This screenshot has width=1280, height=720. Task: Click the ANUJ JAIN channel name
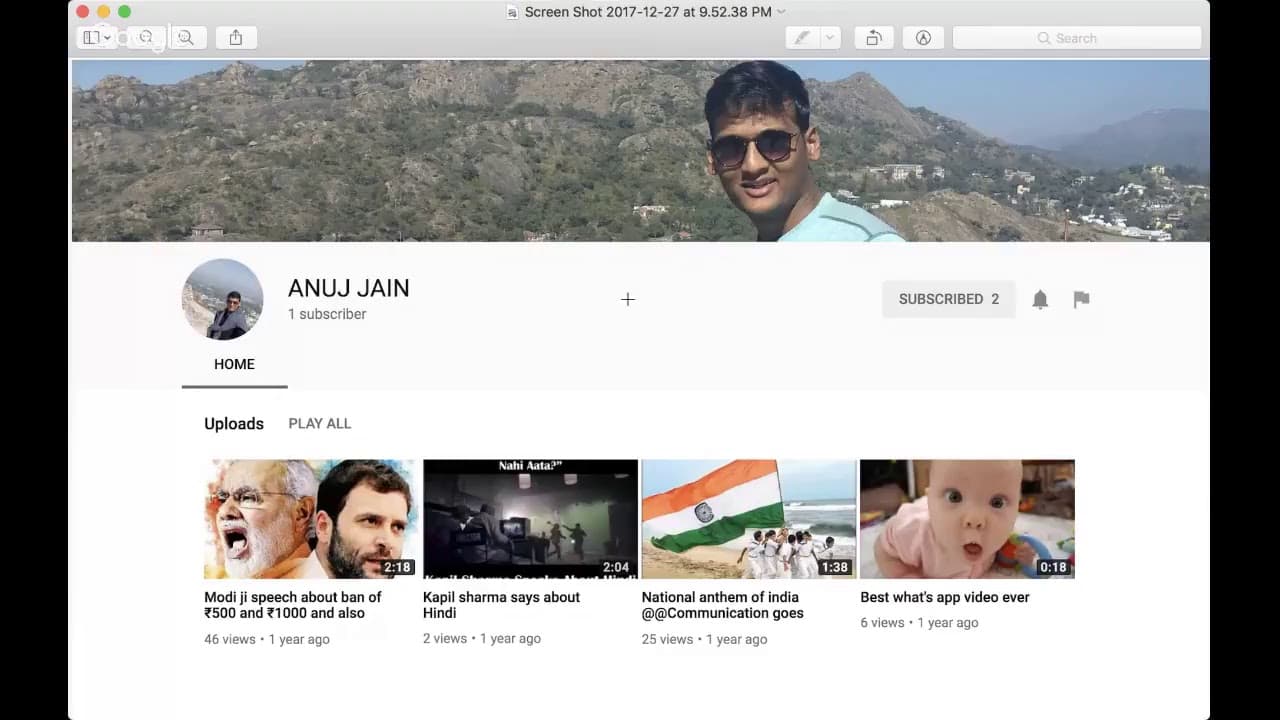(349, 288)
